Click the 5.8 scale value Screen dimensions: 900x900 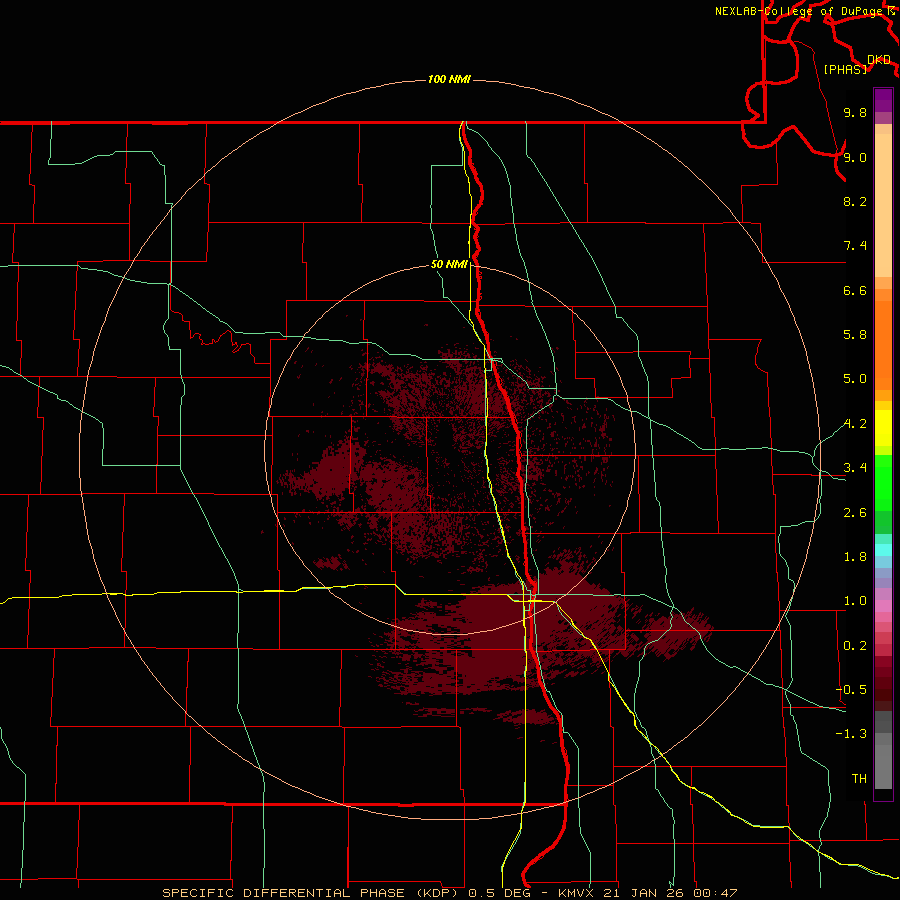pos(855,335)
